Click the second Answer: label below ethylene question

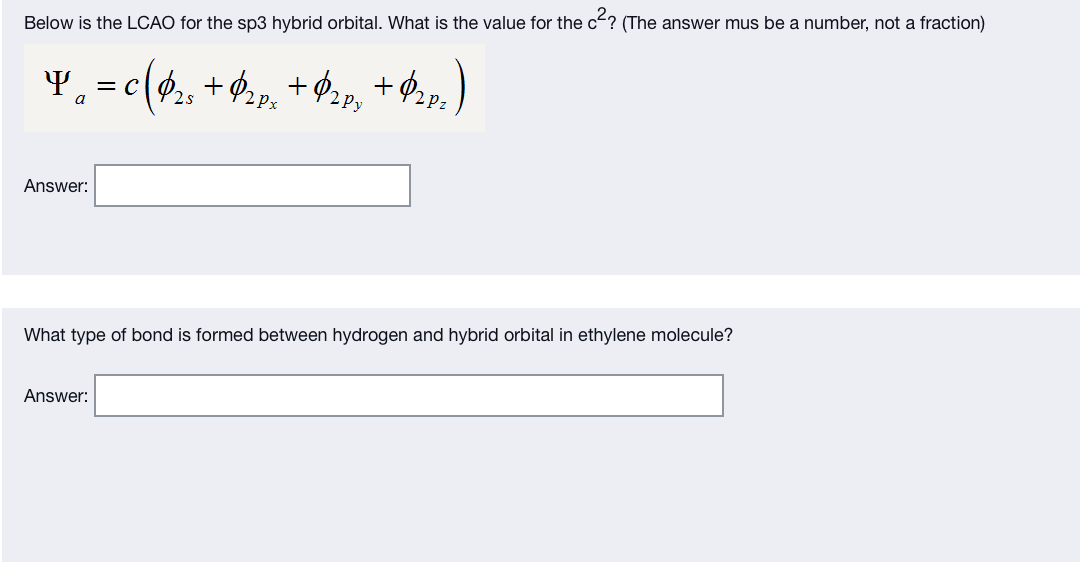click(56, 396)
